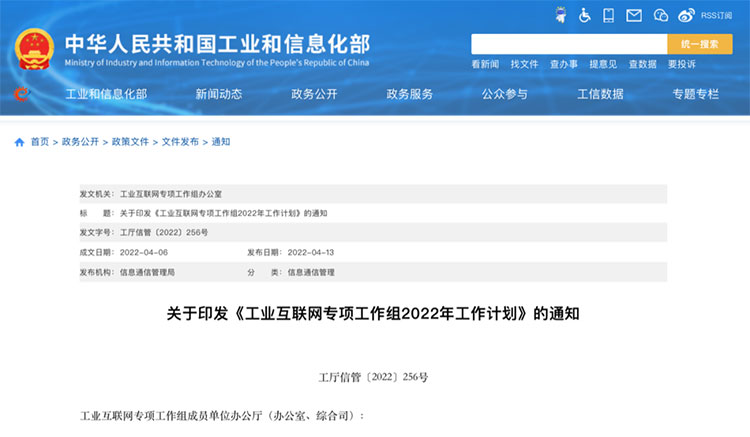Screen dimensions: 750x437
Task: Focus the site search input field
Action: (x=568, y=44)
